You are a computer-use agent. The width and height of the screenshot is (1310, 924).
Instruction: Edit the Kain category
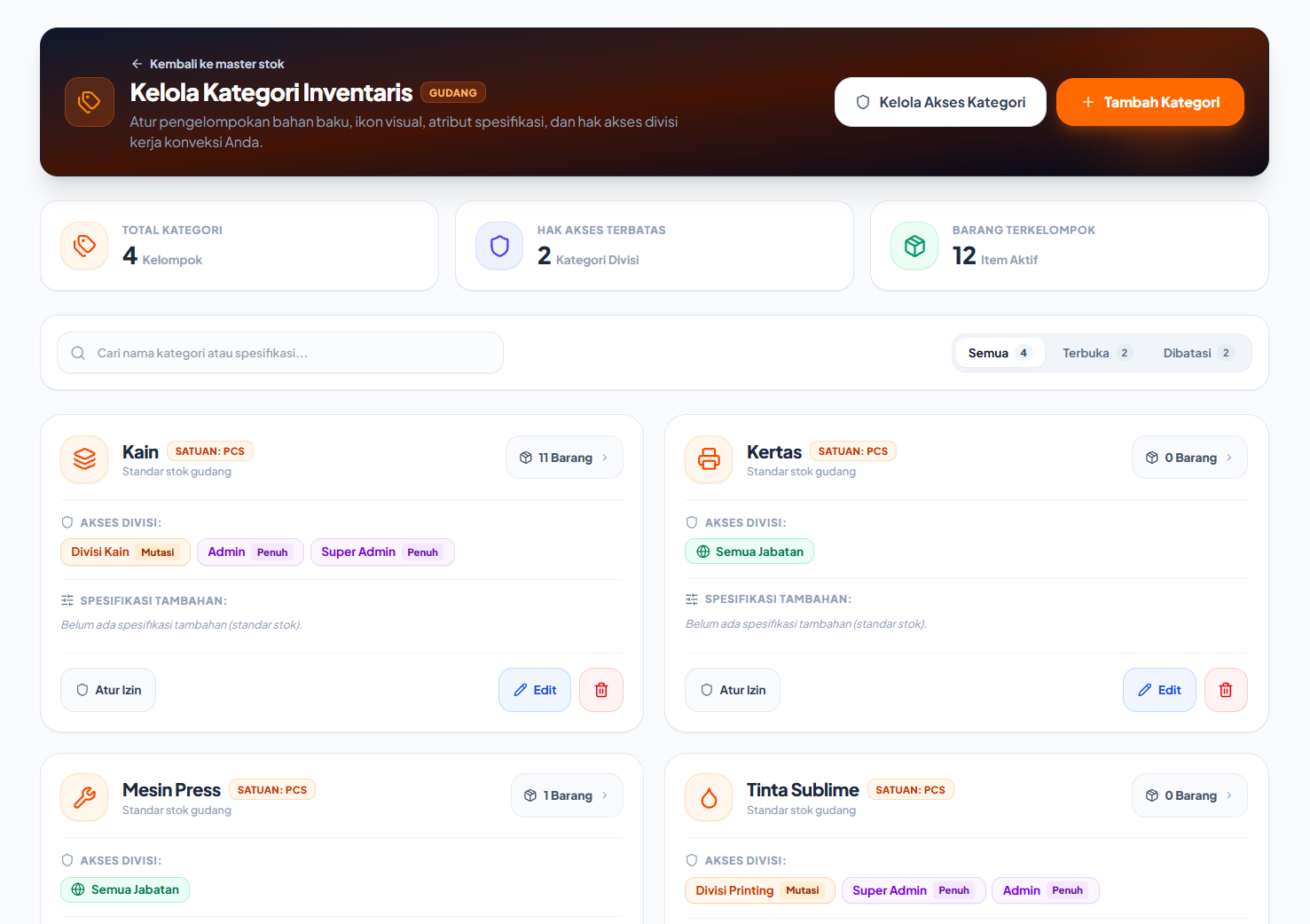coord(535,690)
